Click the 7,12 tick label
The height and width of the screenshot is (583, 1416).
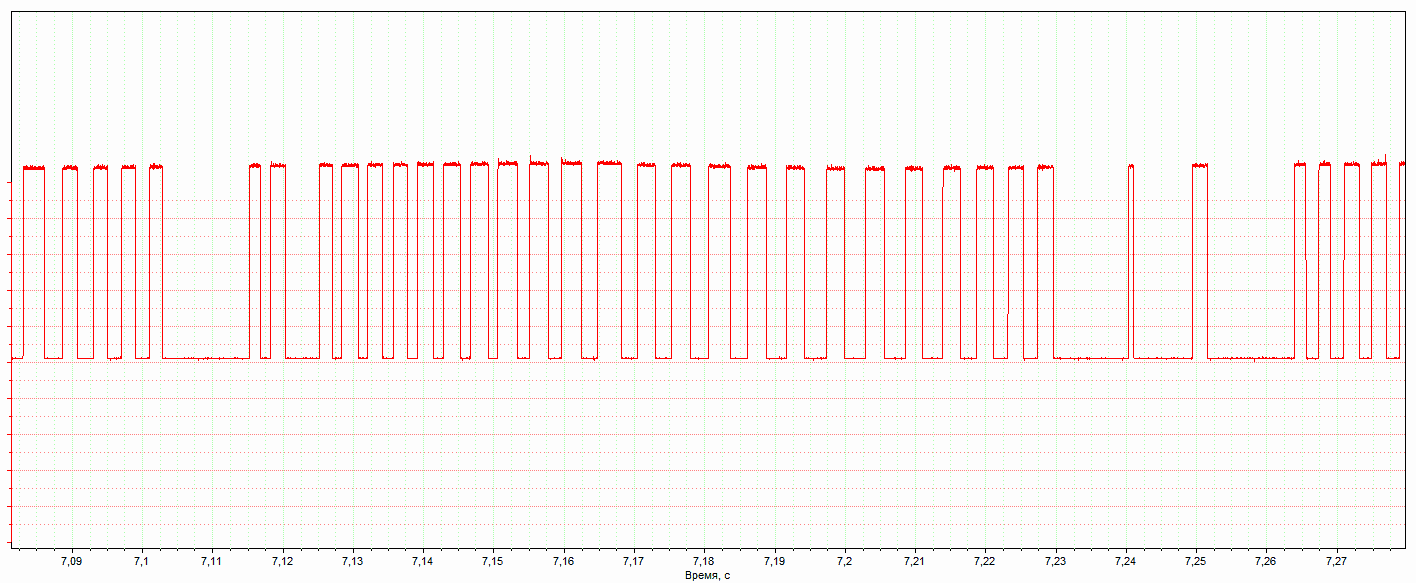click(282, 563)
